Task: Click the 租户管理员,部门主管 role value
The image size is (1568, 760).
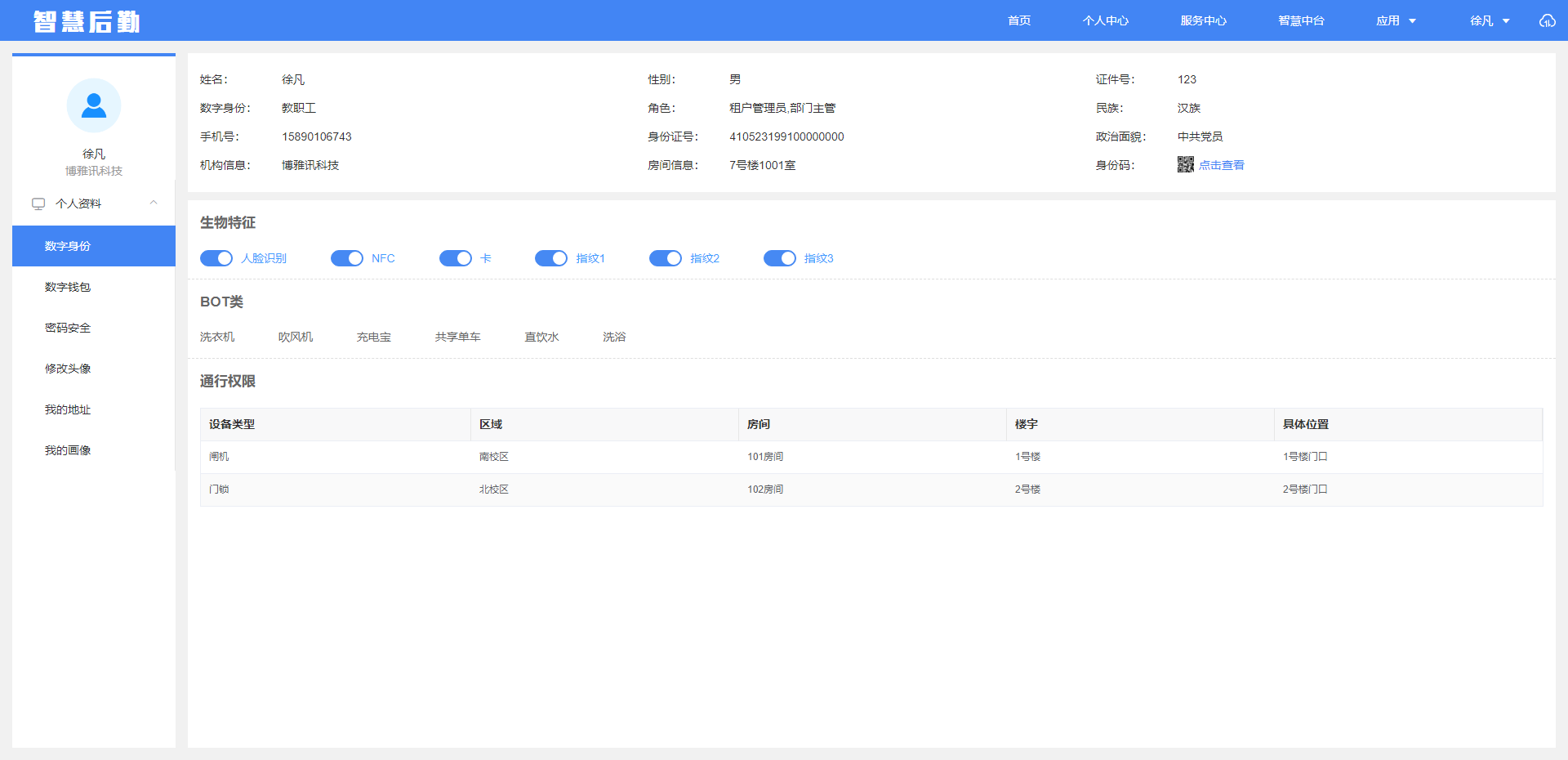Action: (782, 108)
